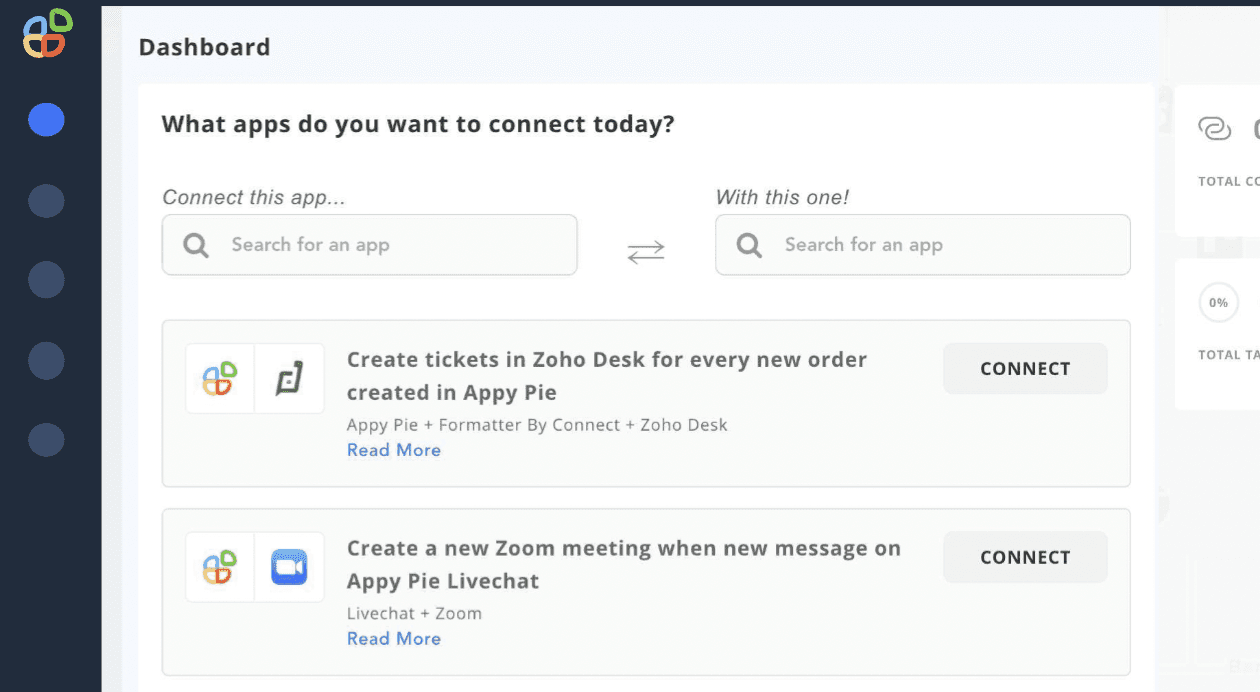
Task: Click Appy Pie icon in Zoho integration card
Action: pyautogui.click(x=220, y=378)
